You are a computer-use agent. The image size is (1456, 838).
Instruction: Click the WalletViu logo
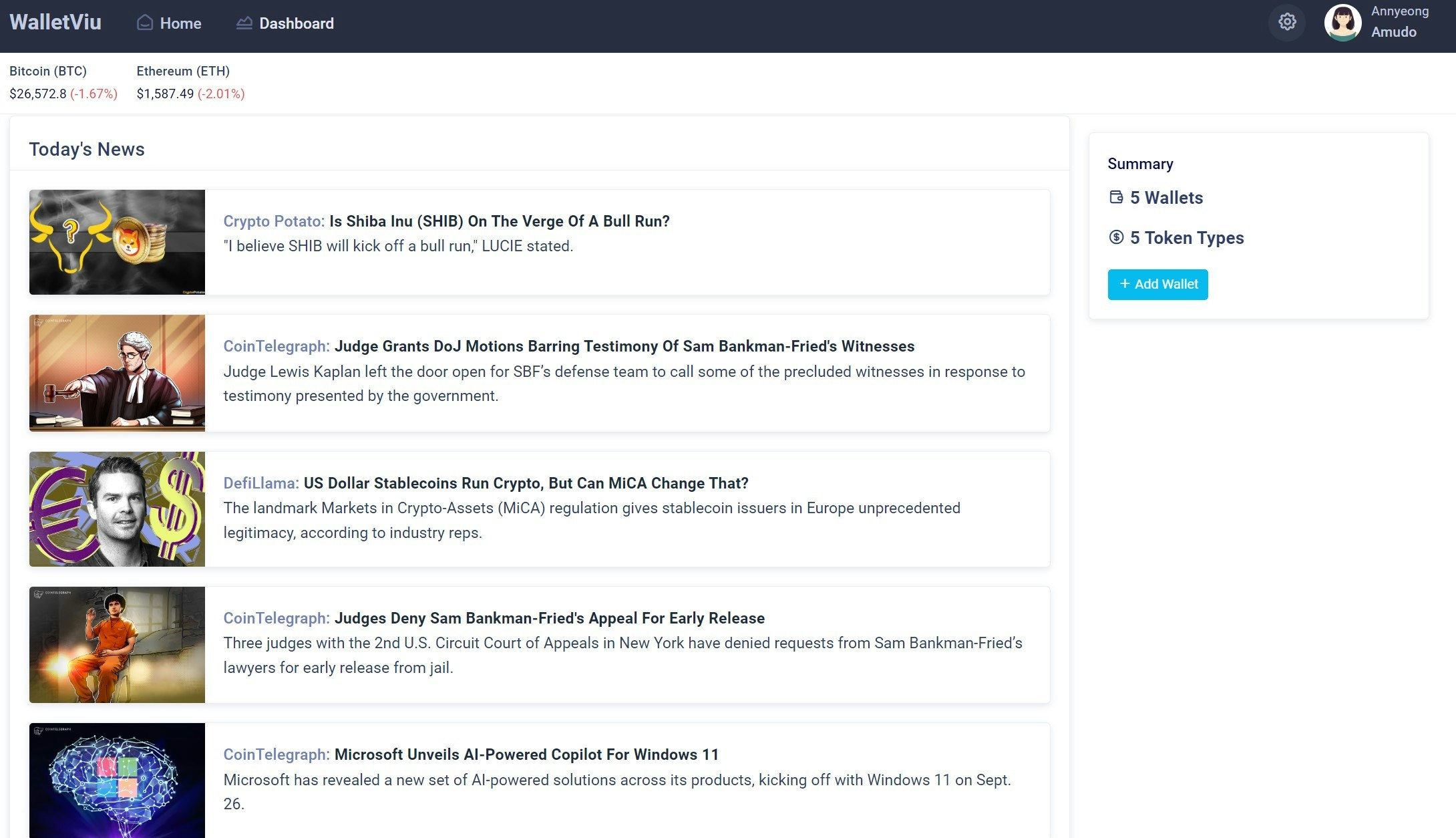coord(55,22)
